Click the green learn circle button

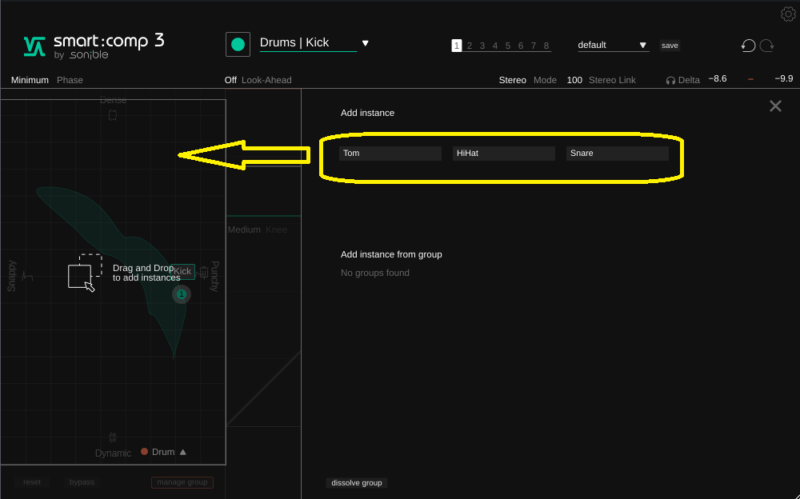(x=238, y=44)
